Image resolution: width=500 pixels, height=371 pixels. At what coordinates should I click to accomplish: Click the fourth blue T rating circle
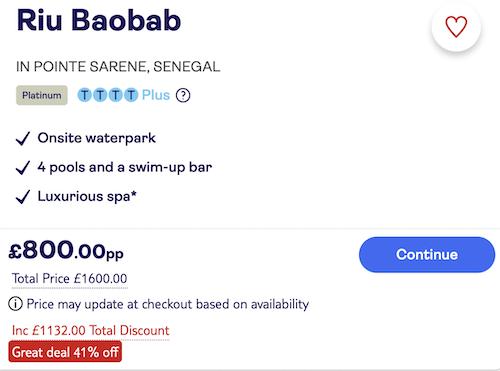click(131, 95)
